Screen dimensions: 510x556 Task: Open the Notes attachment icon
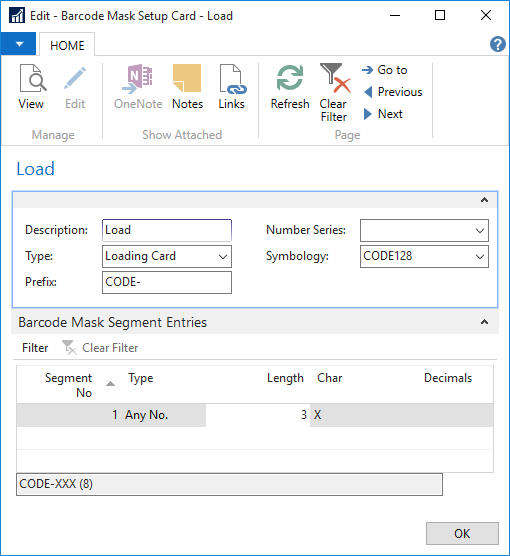pyautogui.click(x=187, y=79)
